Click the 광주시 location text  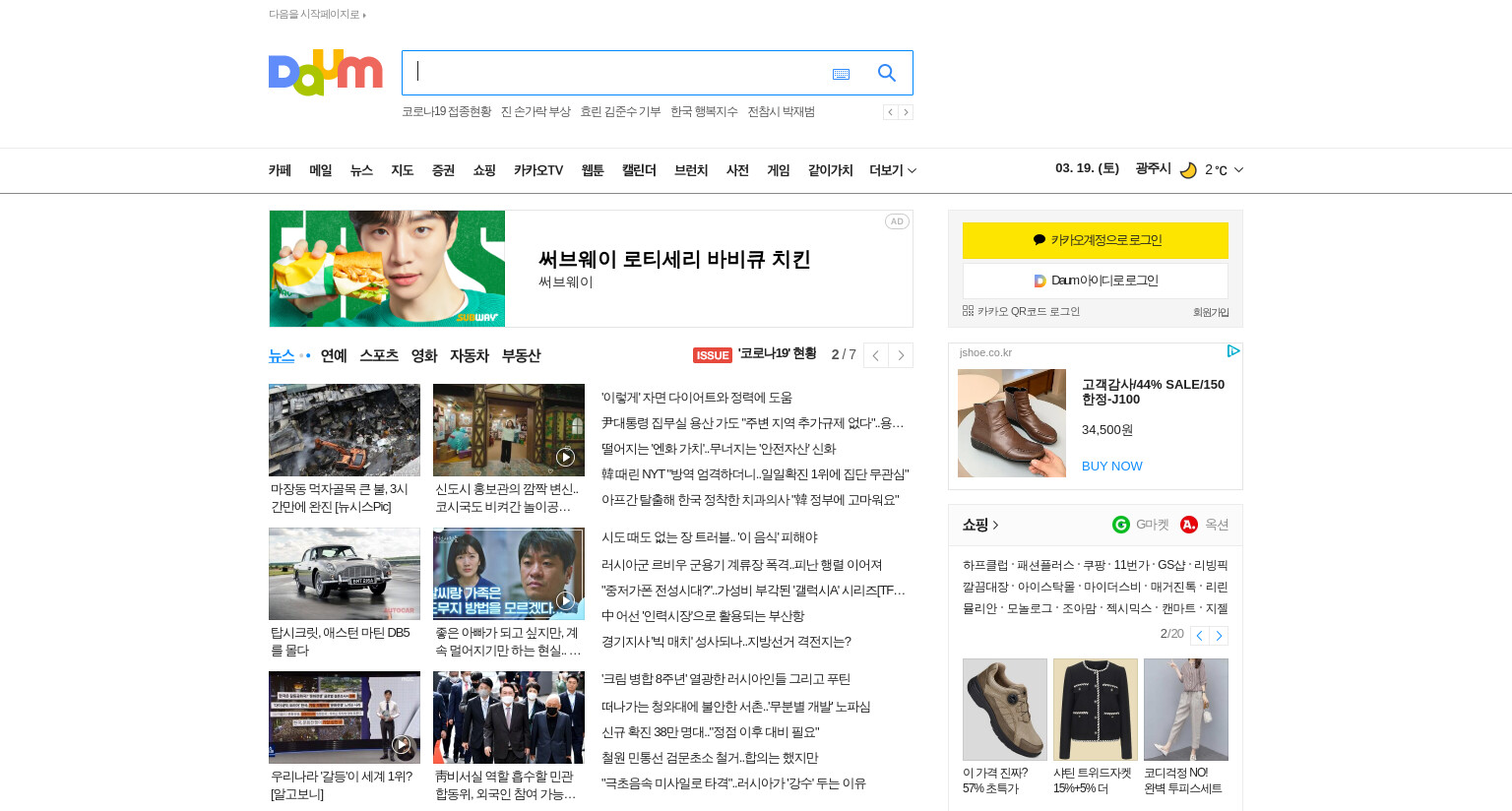pos(1153,168)
